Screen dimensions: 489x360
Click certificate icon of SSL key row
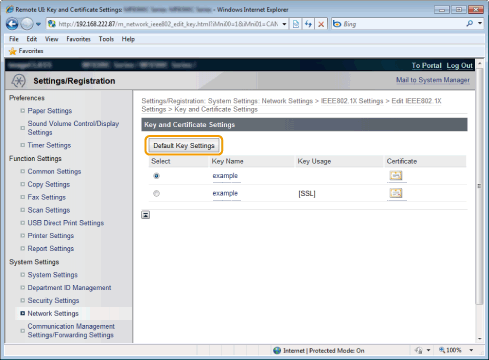(x=396, y=193)
